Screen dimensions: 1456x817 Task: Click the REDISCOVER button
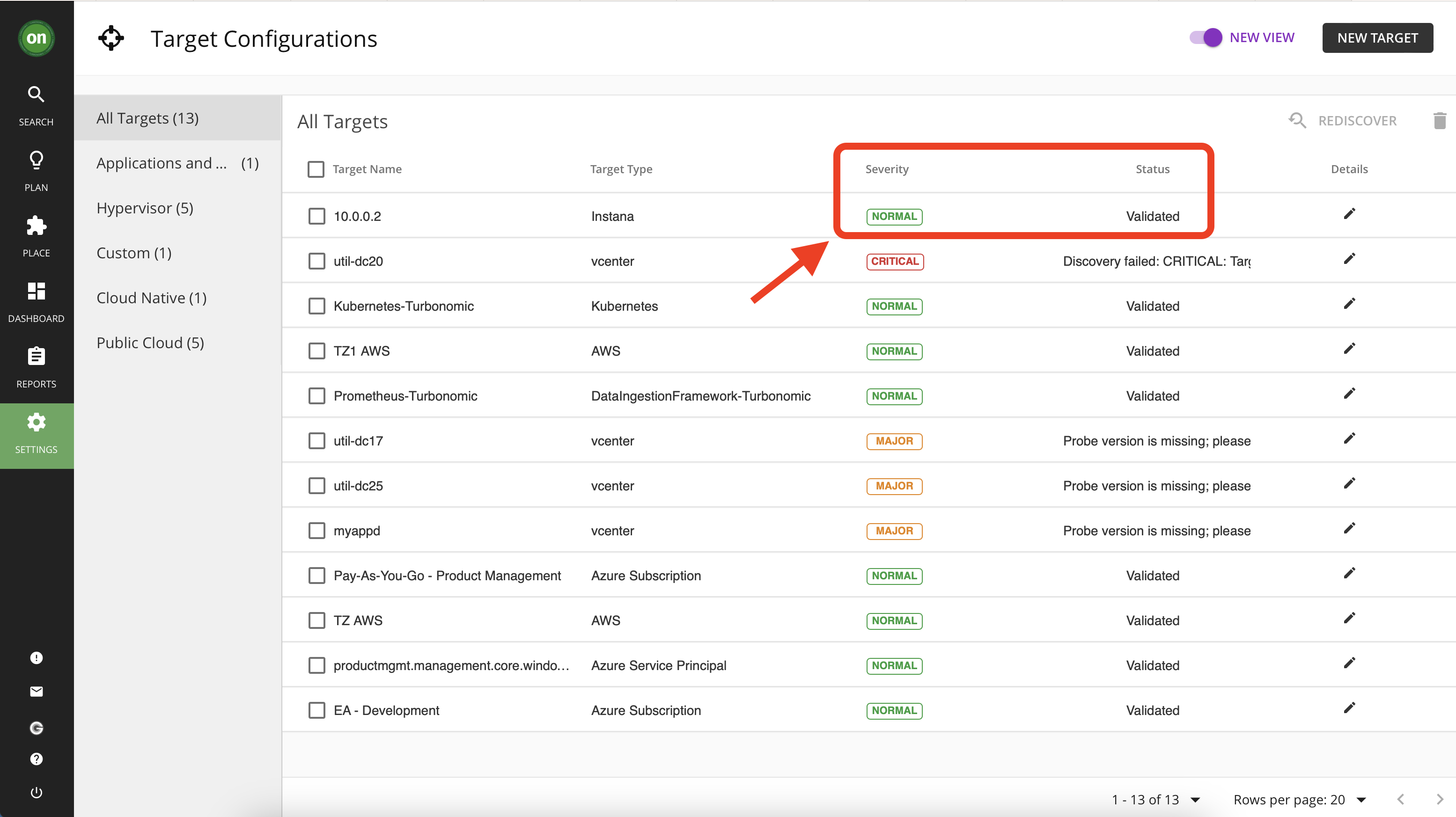click(1342, 121)
